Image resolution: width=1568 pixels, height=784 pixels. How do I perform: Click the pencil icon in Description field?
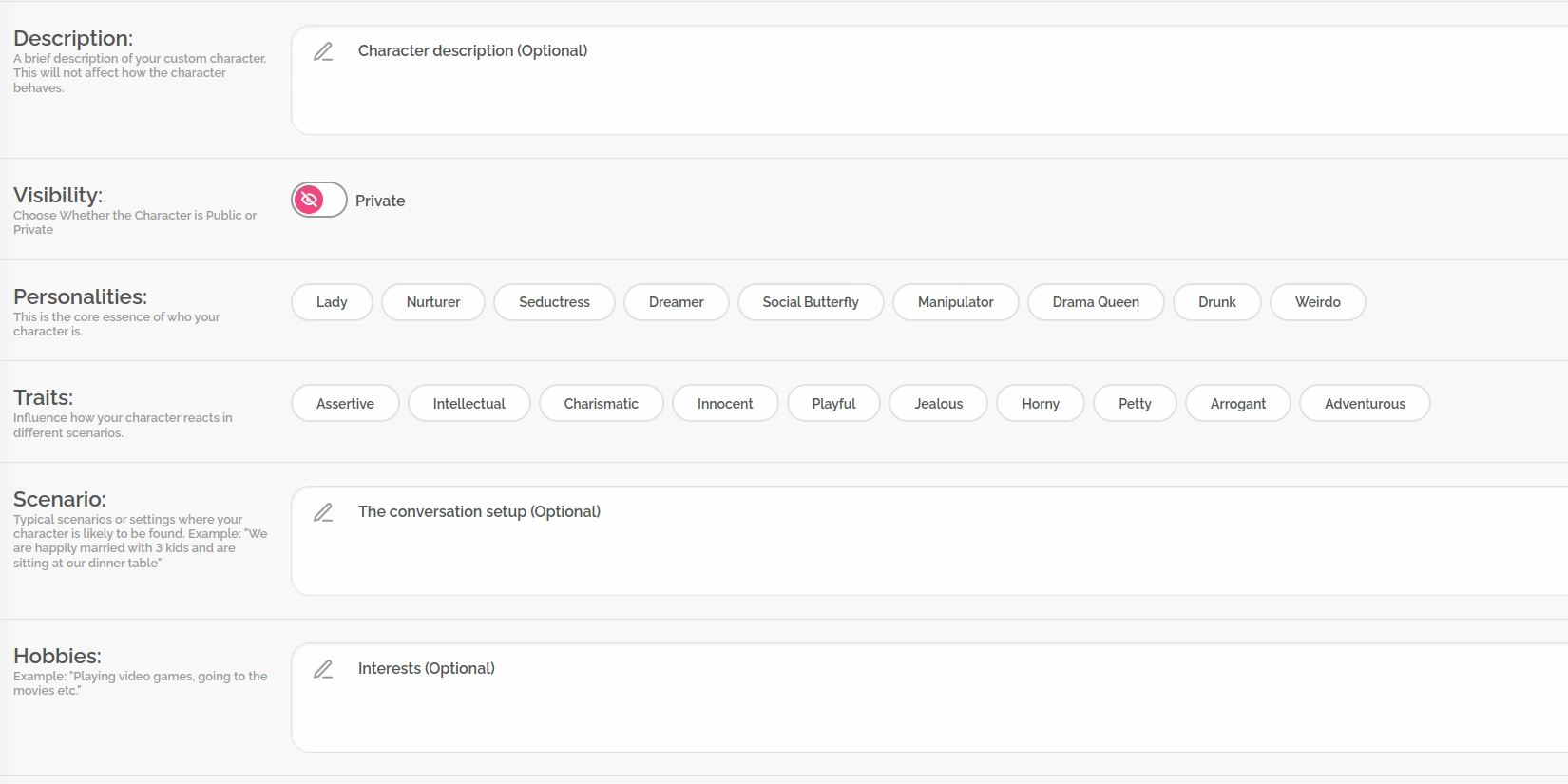(x=323, y=51)
